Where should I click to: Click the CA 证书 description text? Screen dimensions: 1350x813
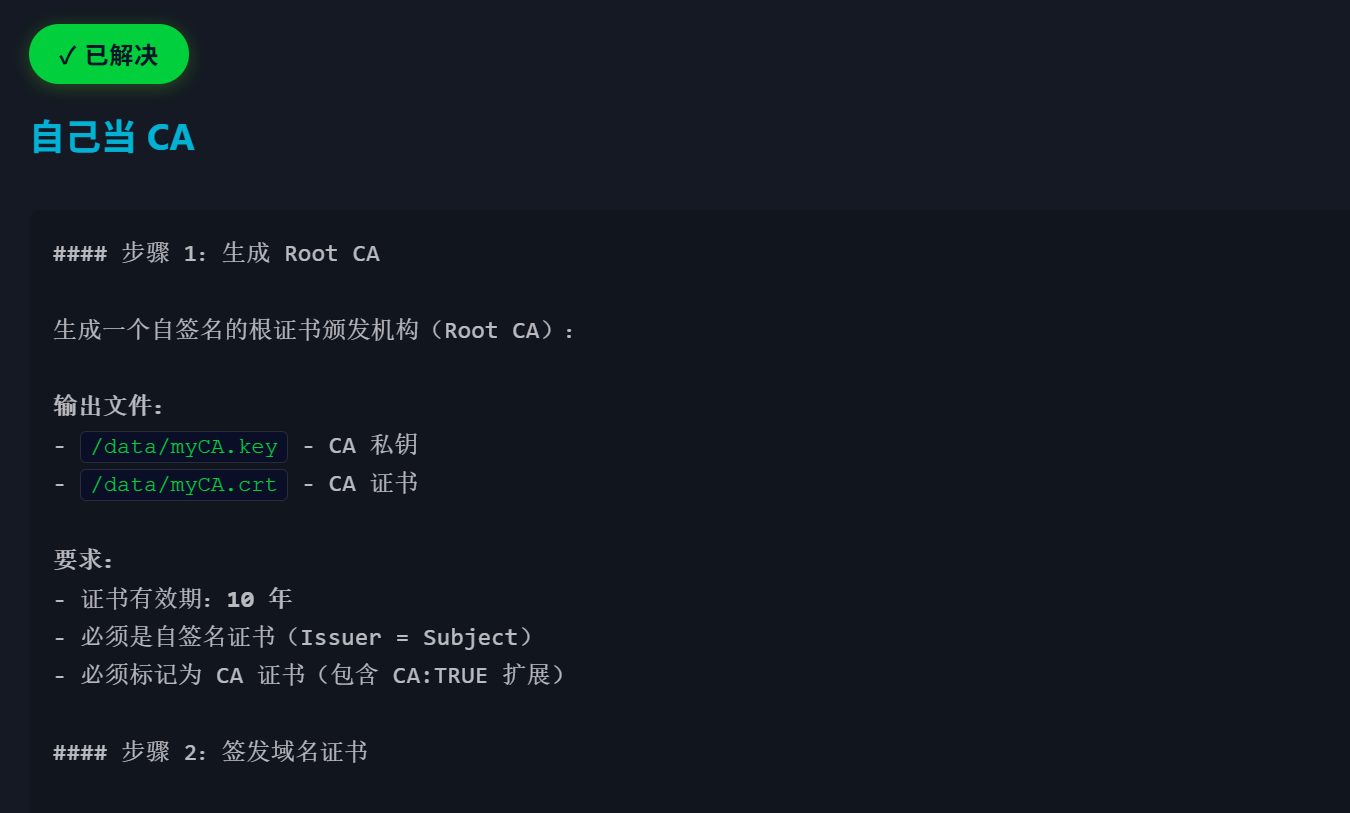click(372, 484)
